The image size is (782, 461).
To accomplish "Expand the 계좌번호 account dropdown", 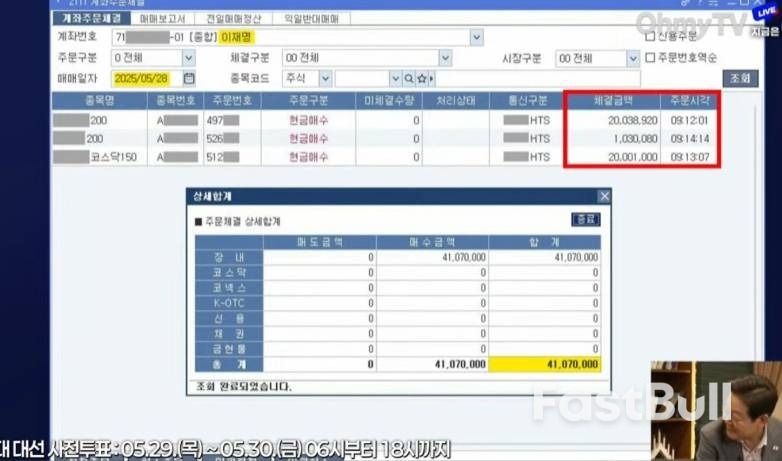I will [x=477, y=37].
